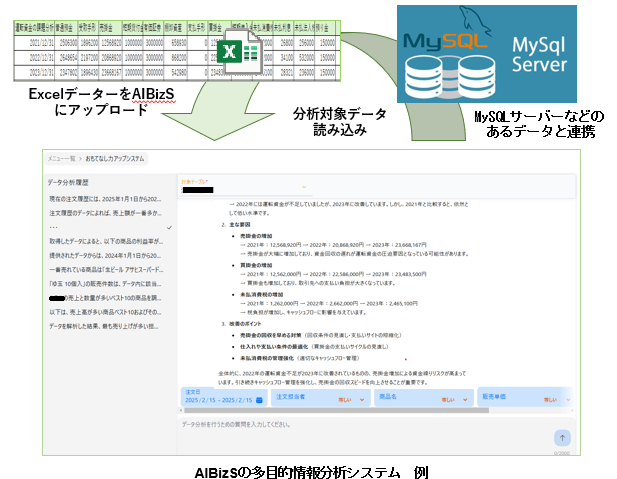This screenshot has width=617, height=479.
Task: Open the 商品名 comparison dropdown arrow
Action: [x=465, y=400]
